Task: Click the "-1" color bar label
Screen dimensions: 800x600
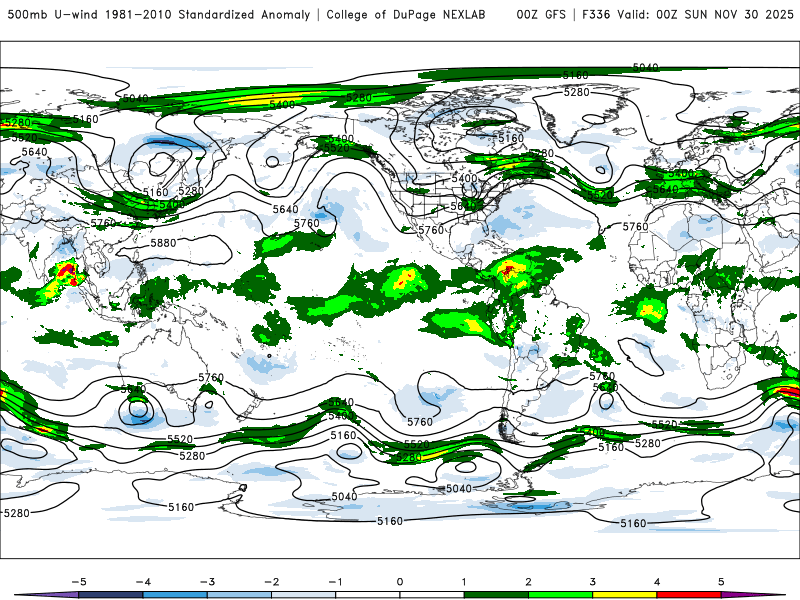Action: [x=336, y=582]
